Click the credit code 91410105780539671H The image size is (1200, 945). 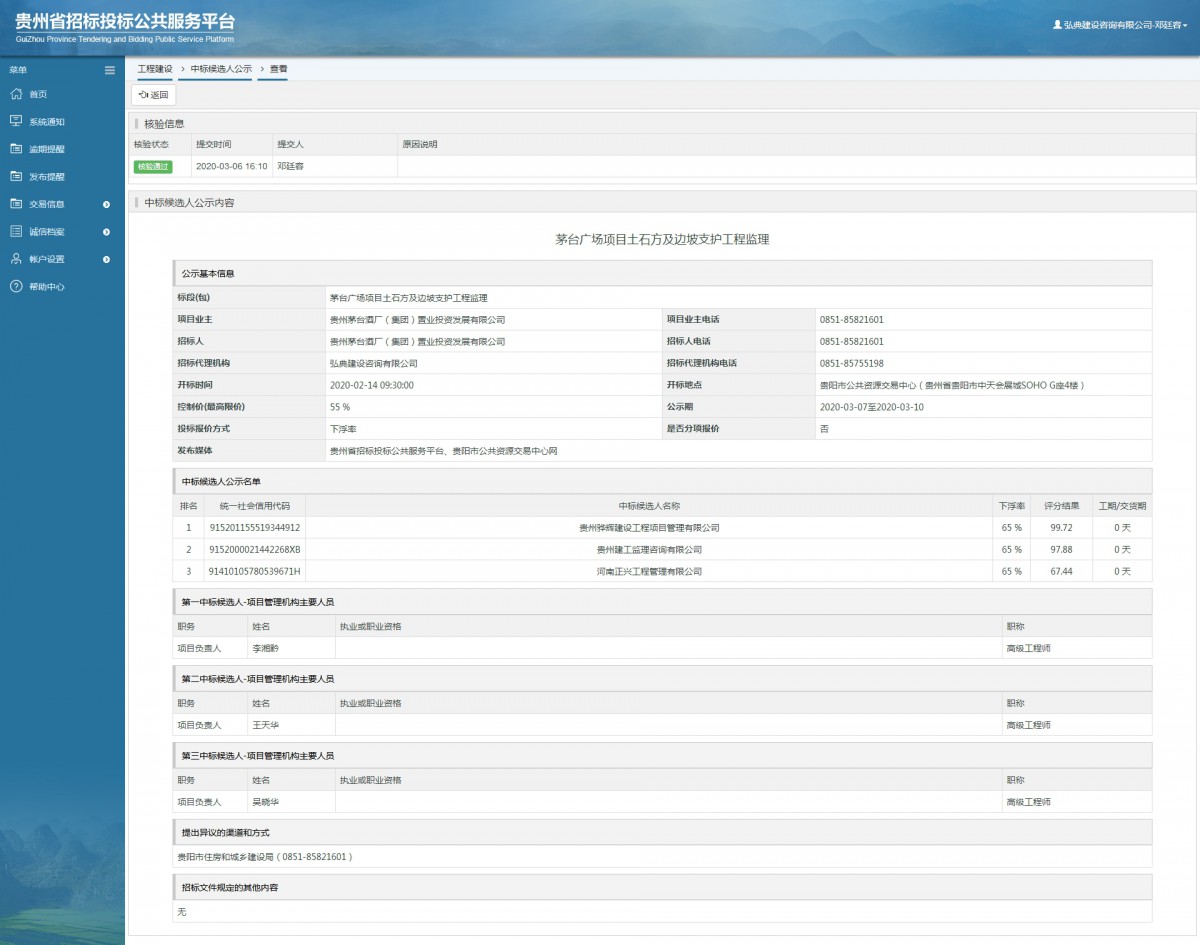(254, 571)
